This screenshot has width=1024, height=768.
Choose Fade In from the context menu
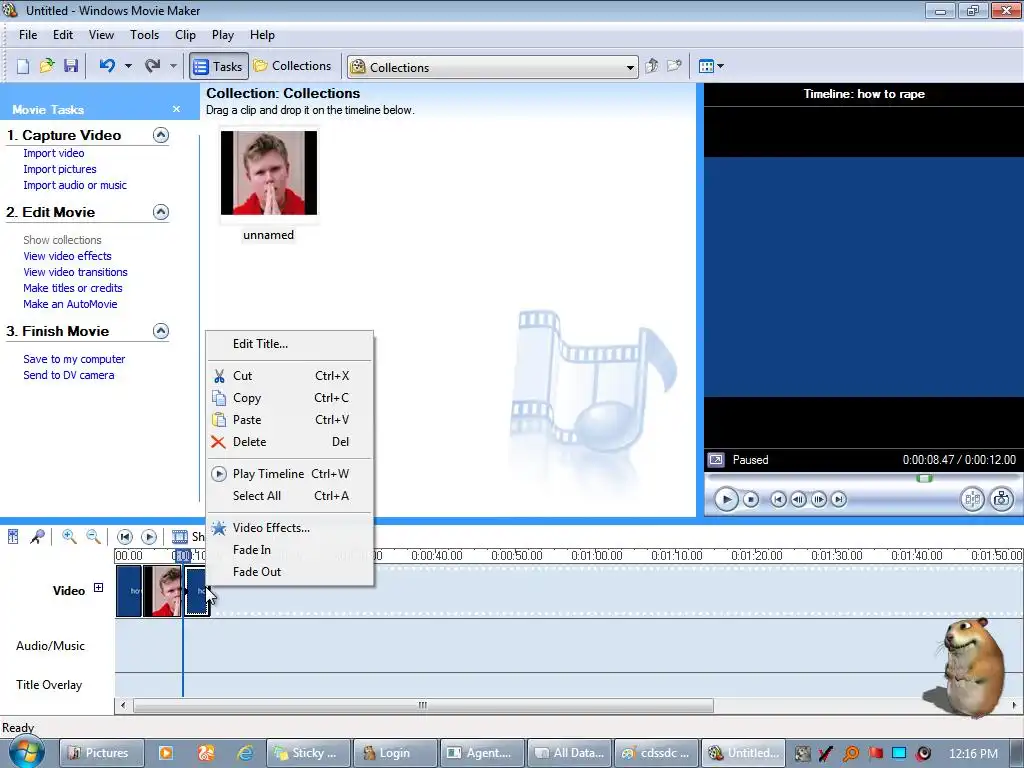(x=289, y=550)
